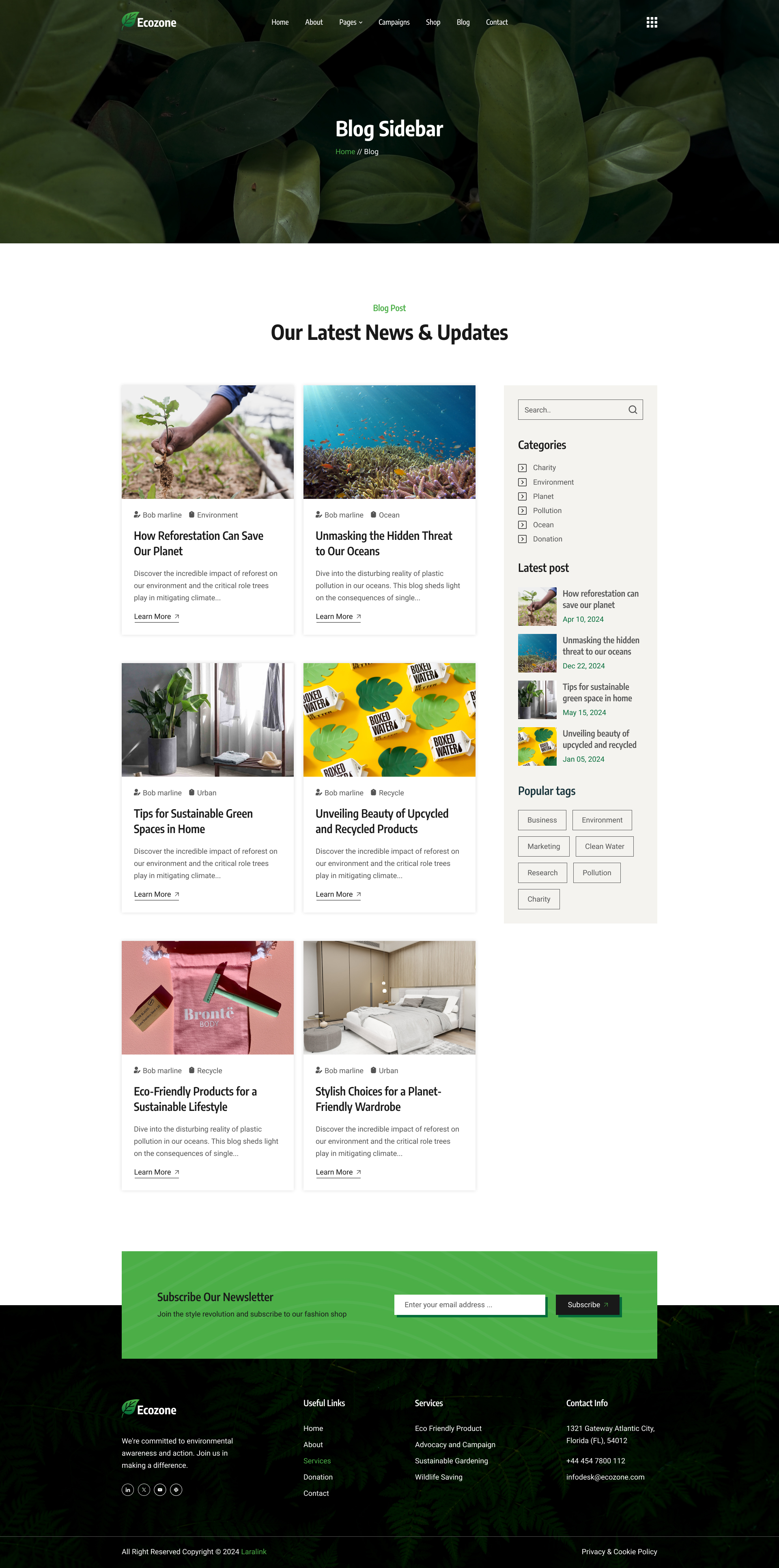779x1568 pixels.
Task: Expand the Pages dropdown in navigation
Action: pyautogui.click(x=351, y=23)
